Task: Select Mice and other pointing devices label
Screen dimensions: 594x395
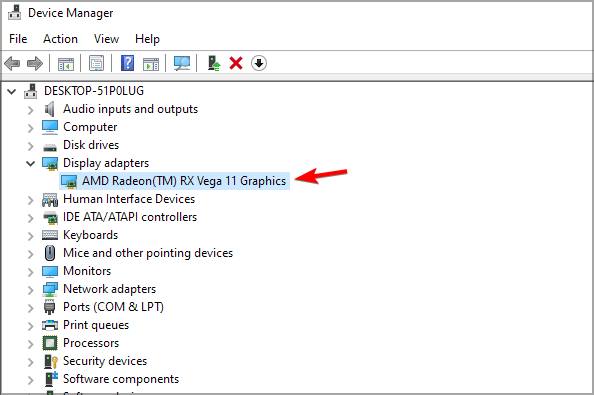Action: click(148, 253)
